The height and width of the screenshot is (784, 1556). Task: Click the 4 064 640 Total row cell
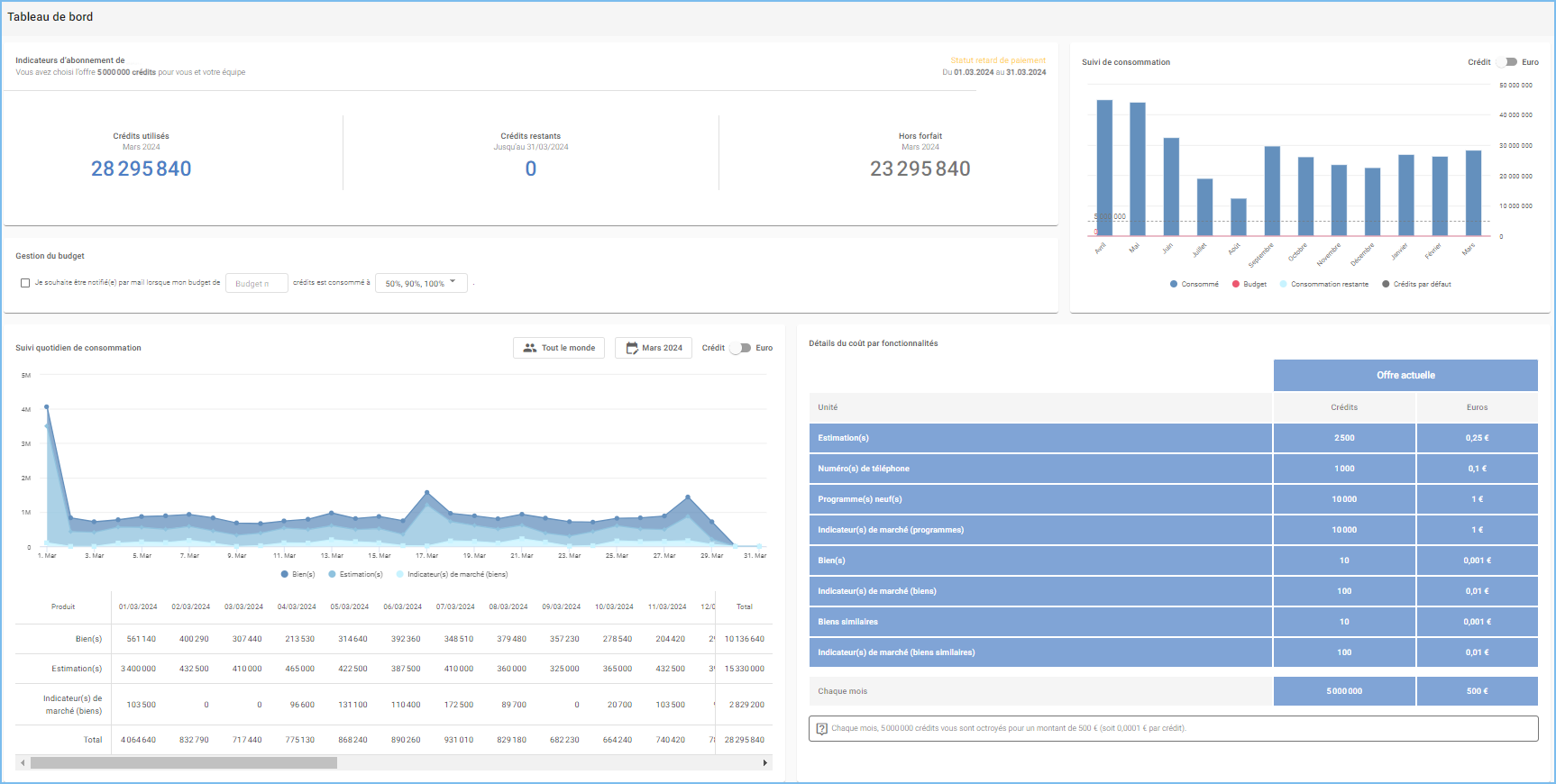coord(138,740)
